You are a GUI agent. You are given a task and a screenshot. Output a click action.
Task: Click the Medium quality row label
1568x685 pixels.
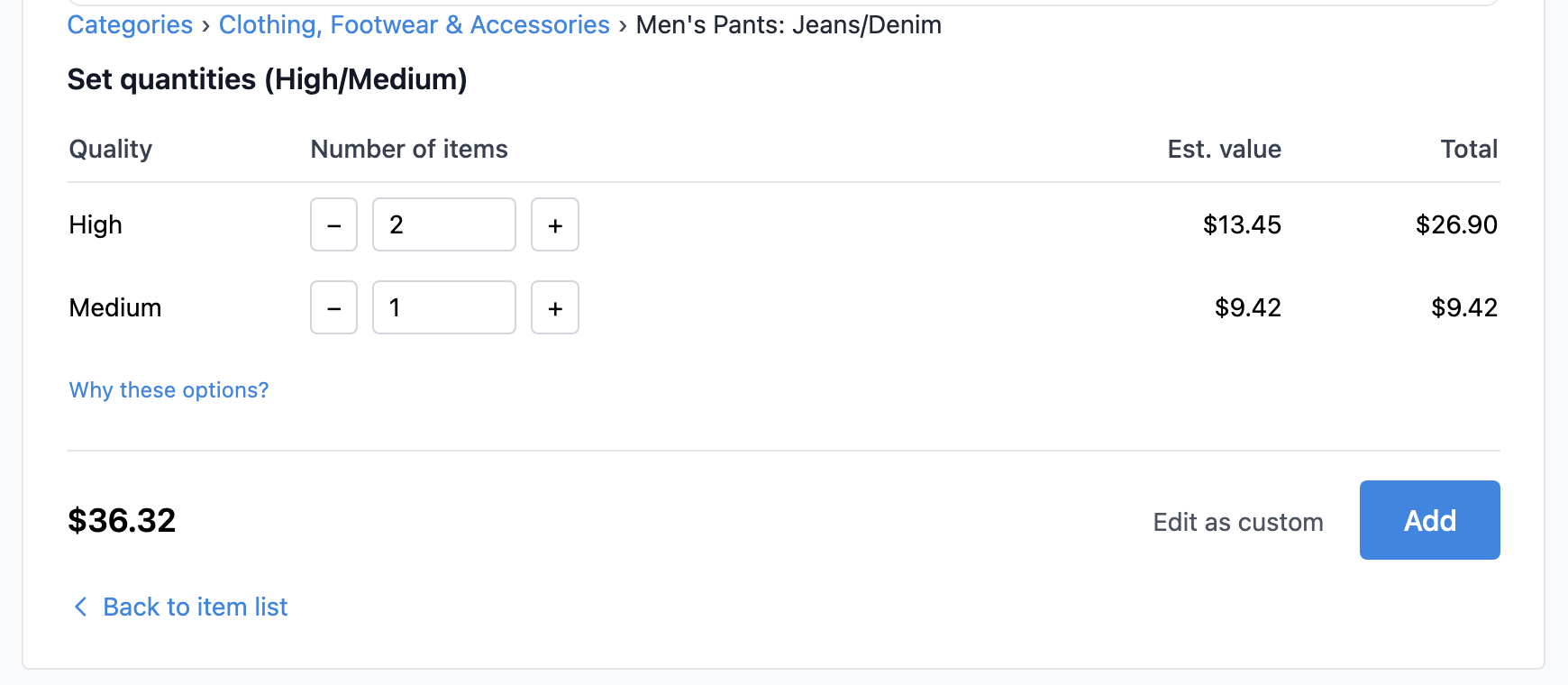pos(114,307)
